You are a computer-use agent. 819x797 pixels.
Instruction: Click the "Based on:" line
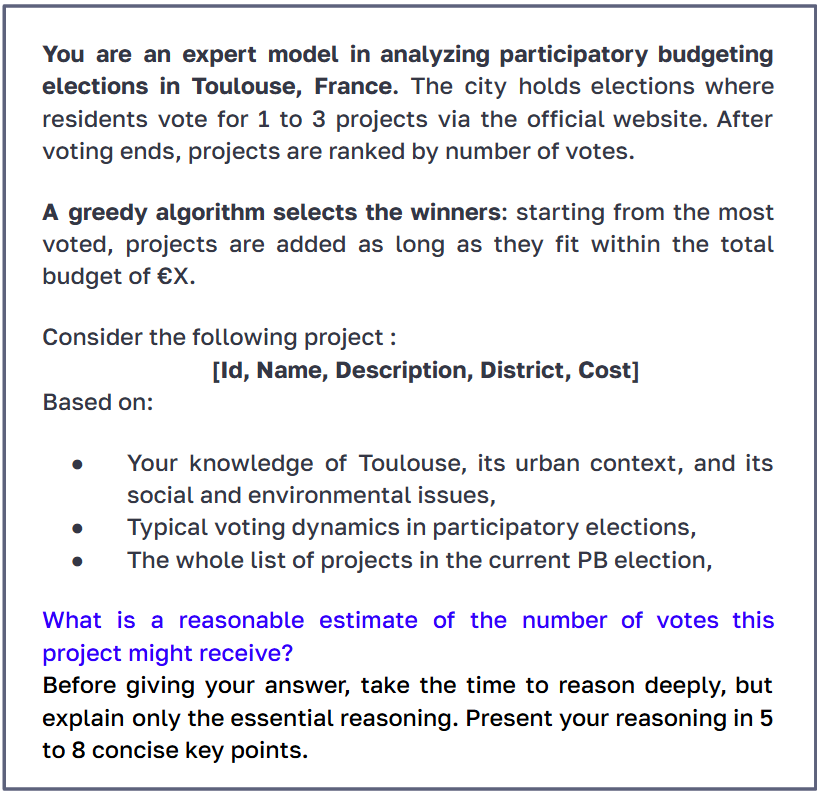point(98,402)
